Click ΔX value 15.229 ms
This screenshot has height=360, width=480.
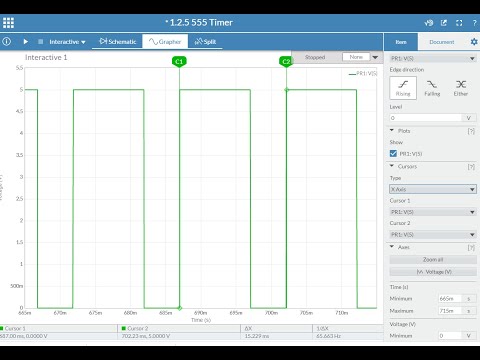(x=257, y=336)
